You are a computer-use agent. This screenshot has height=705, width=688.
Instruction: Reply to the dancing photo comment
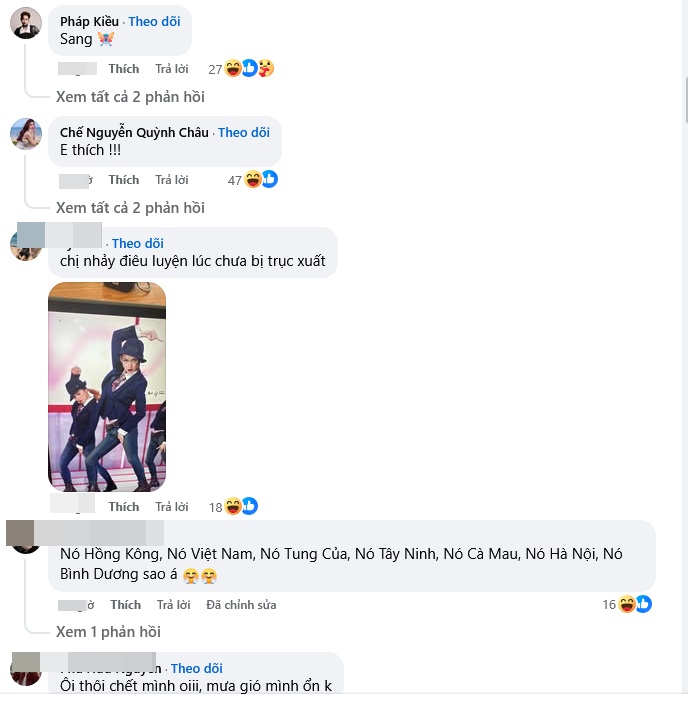[x=172, y=507]
